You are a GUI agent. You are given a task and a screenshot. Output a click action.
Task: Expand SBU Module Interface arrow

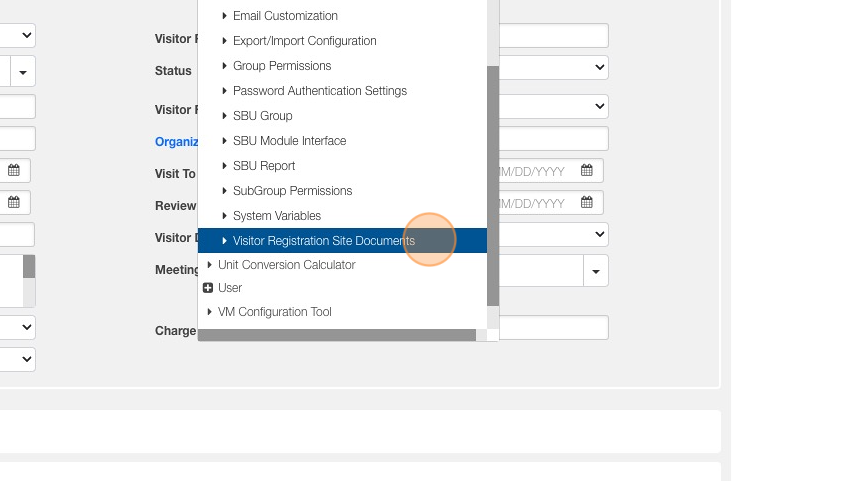[x=224, y=141]
